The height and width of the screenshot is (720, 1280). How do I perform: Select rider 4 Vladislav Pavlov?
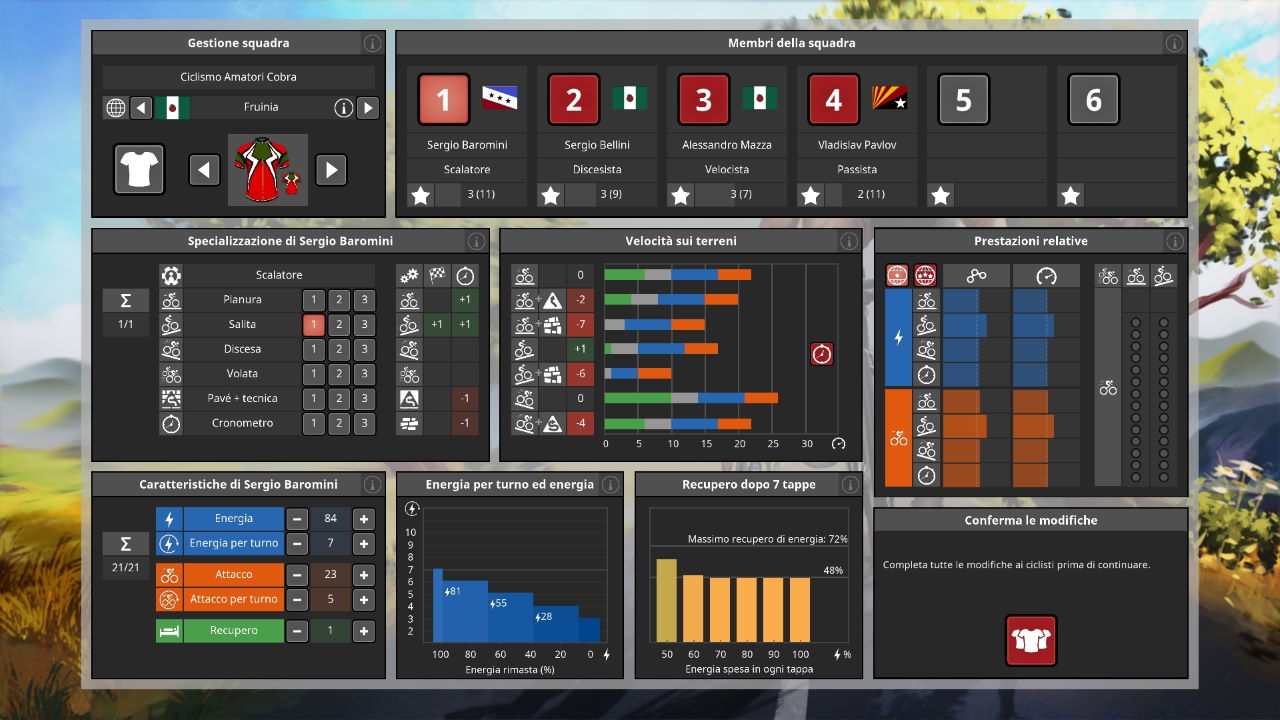[x=833, y=100]
